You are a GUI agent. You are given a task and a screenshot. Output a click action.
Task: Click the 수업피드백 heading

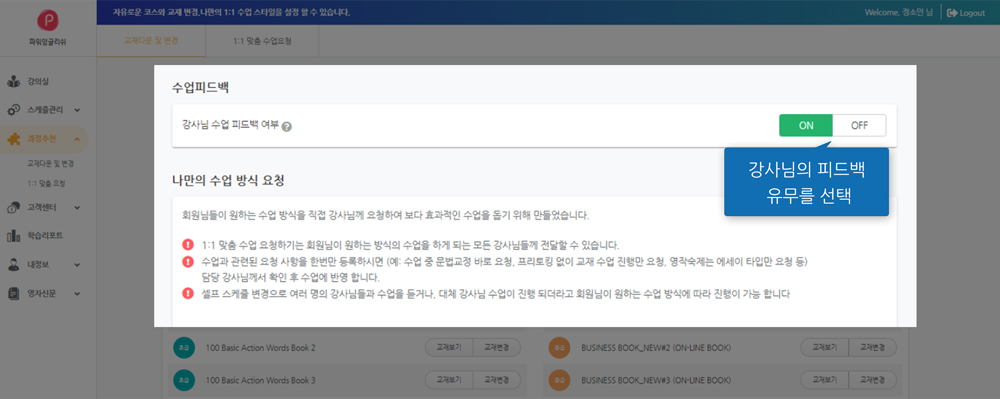point(201,88)
